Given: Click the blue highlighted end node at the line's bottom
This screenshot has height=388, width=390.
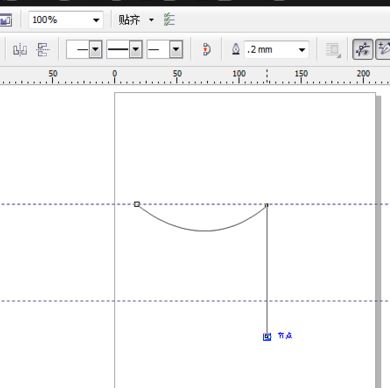Looking at the screenshot, I should [267, 337].
